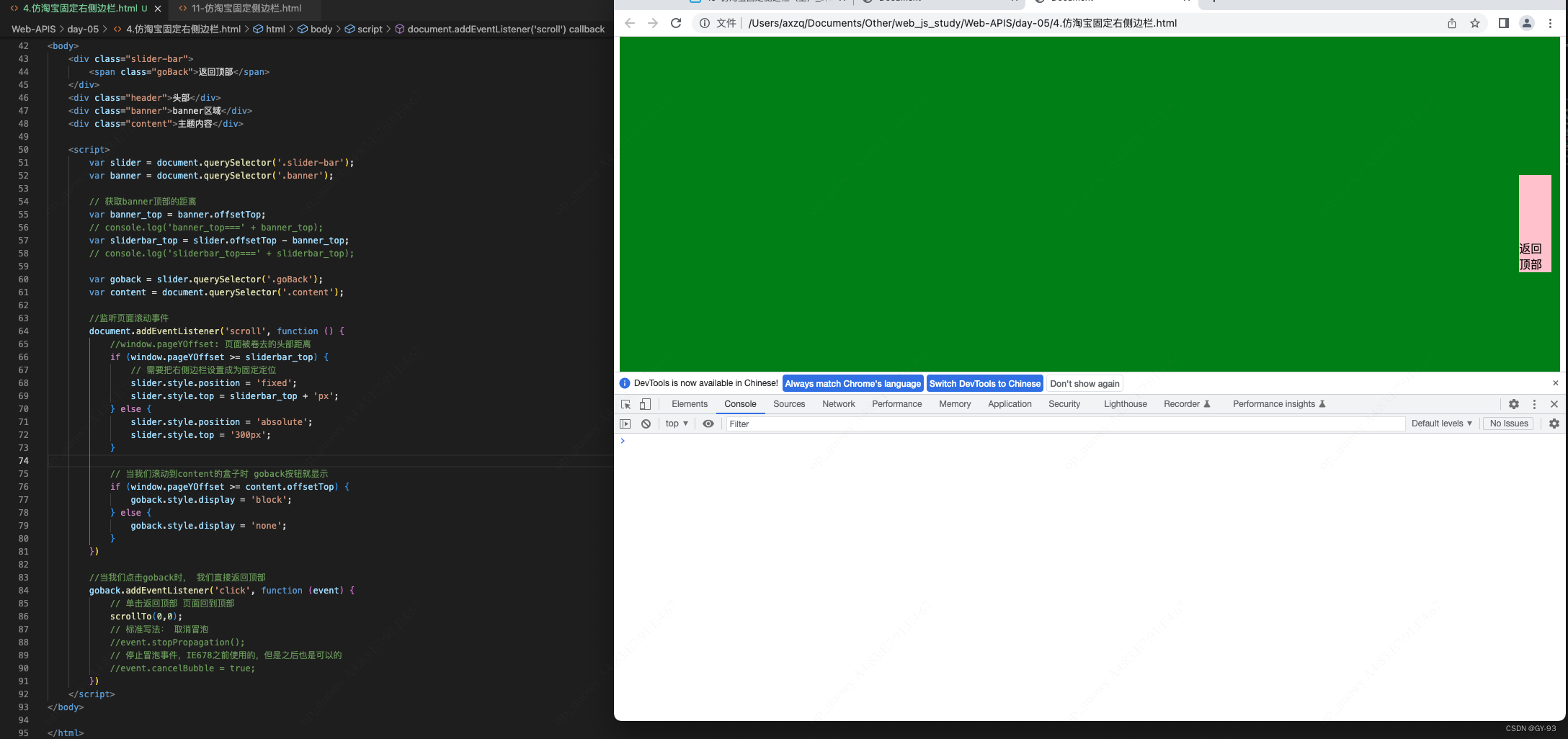This screenshot has height=739, width=1568.
Task: Click the pink 返回顶部 sidebar on the page
Action: click(x=1535, y=223)
